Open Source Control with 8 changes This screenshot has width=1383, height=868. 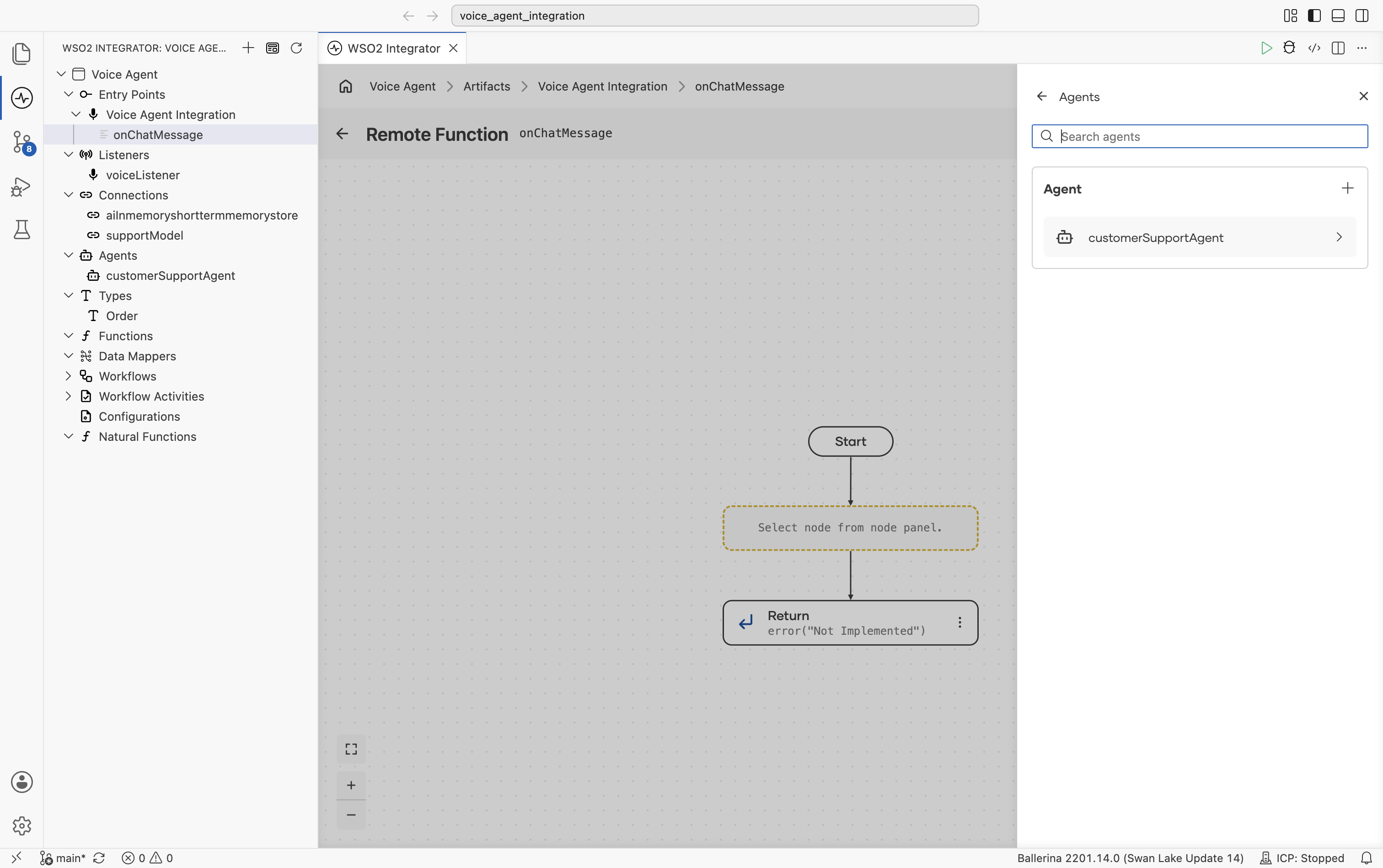[23, 142]
